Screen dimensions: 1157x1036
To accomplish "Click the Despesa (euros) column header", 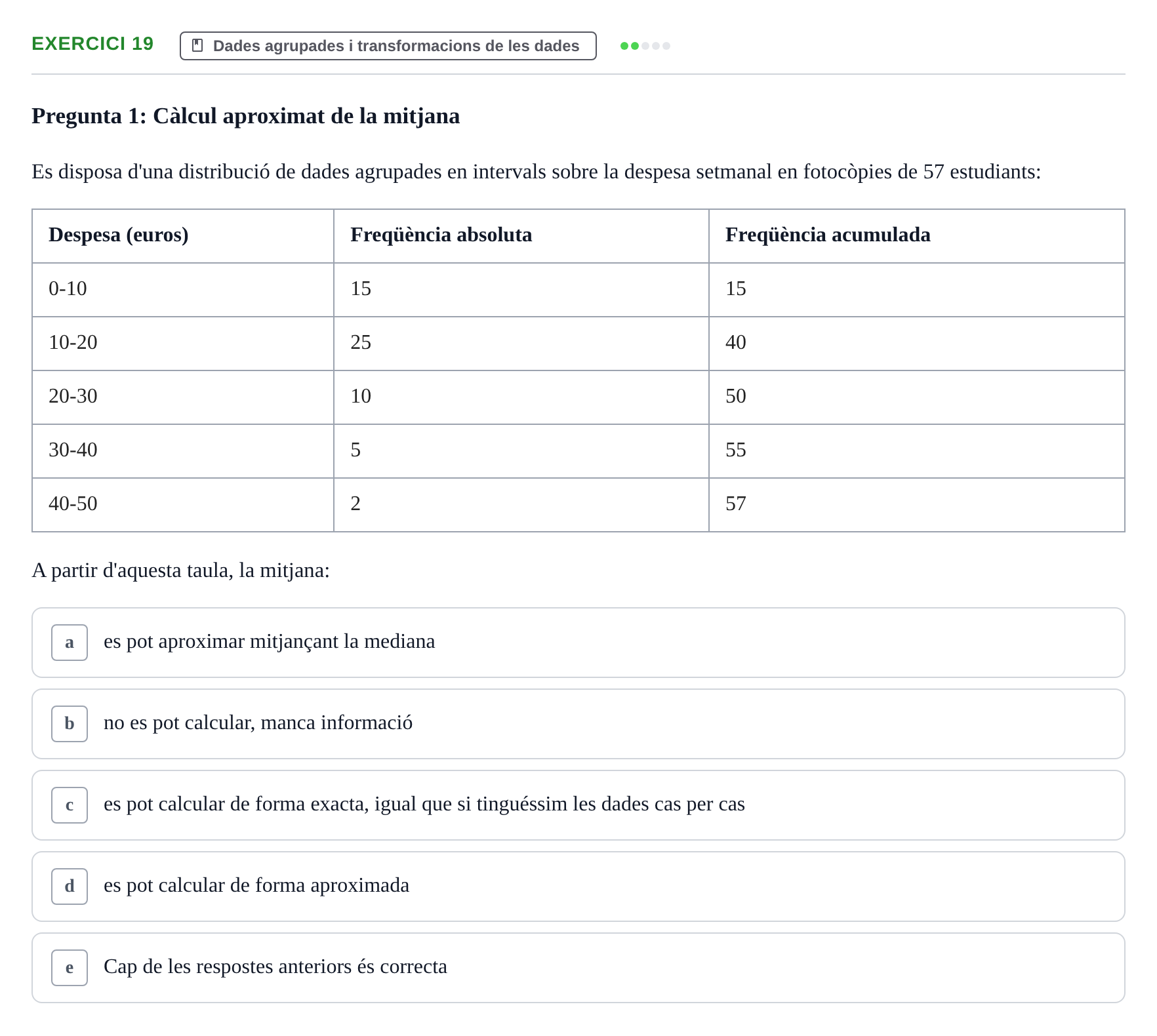I will pos(183,236).
